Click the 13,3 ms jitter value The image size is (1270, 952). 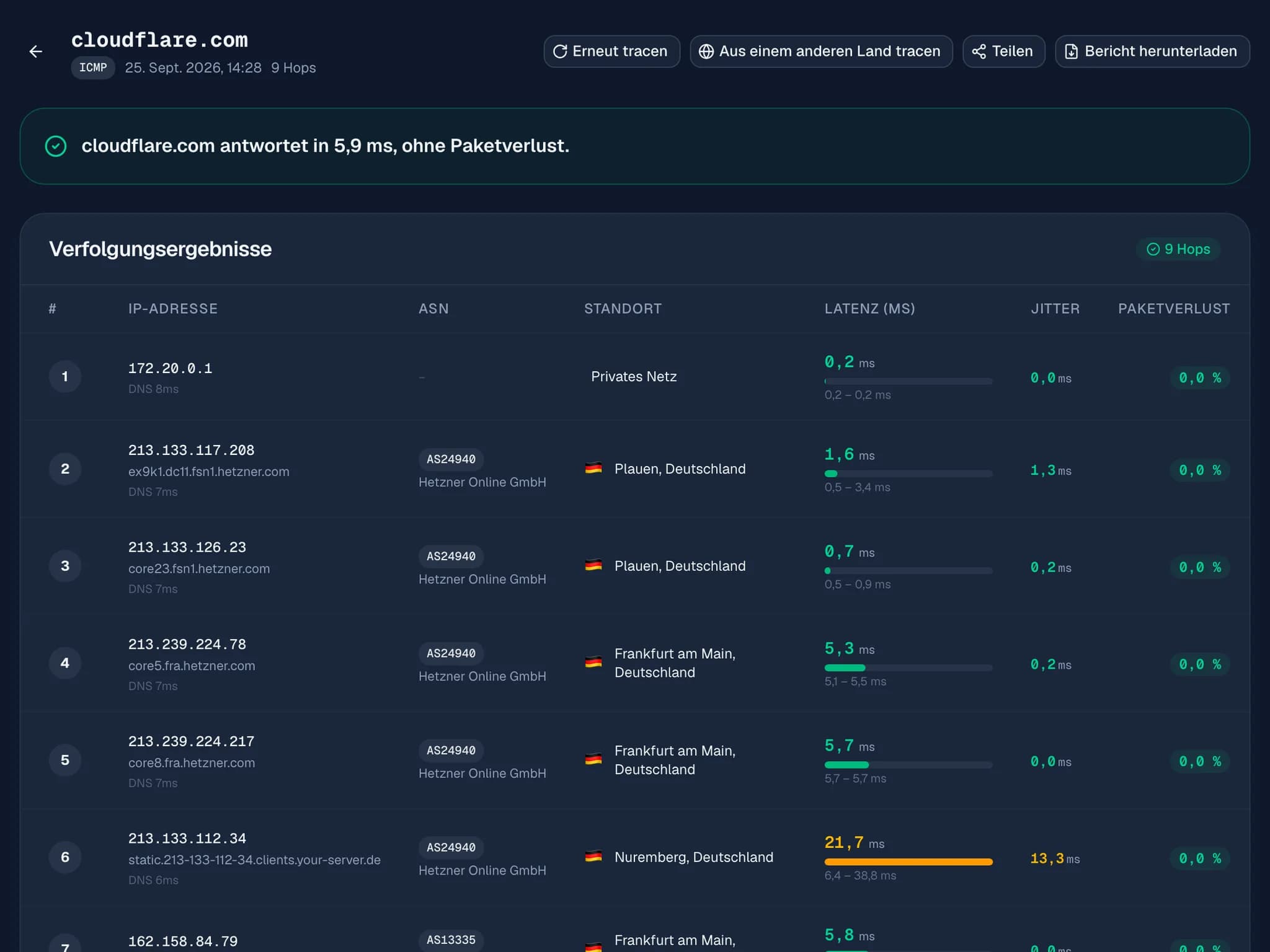(x=1055, y=858)
